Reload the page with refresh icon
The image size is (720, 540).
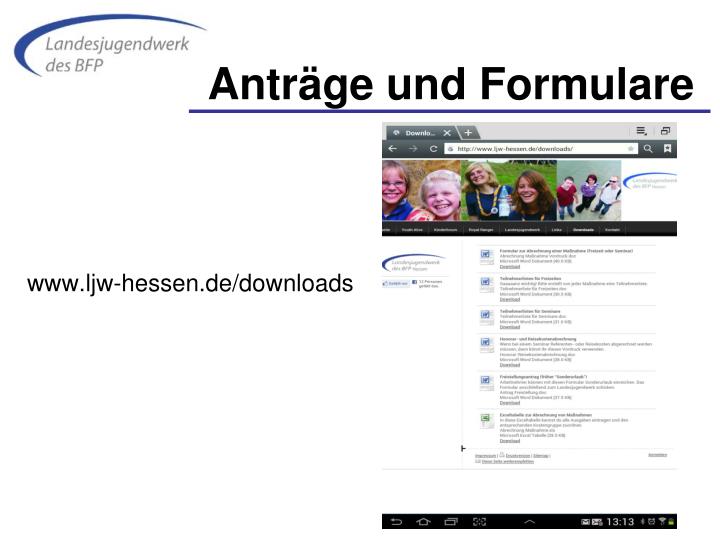click(x=433, y=149)
